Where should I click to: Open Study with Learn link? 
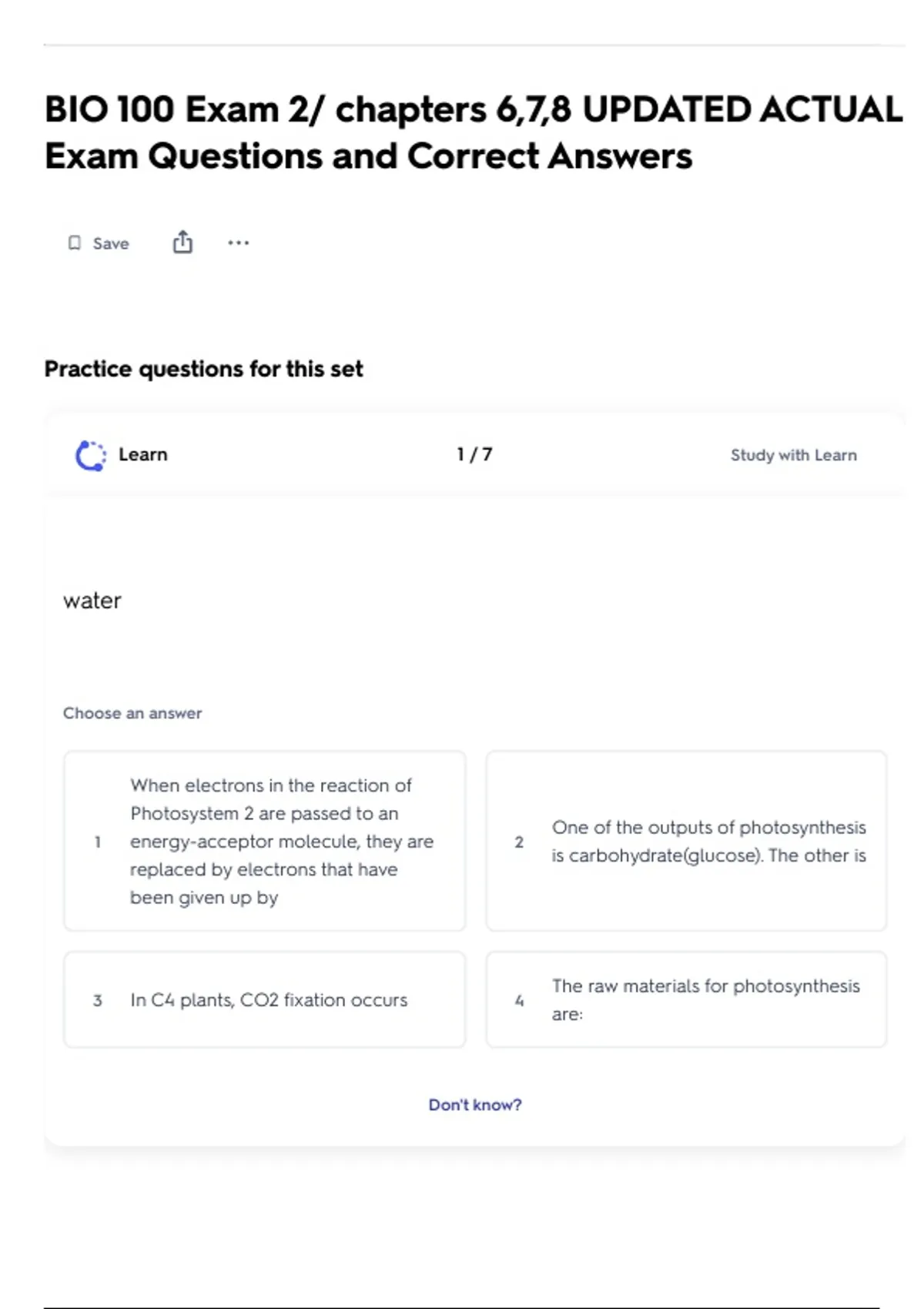tap(793, 455)
